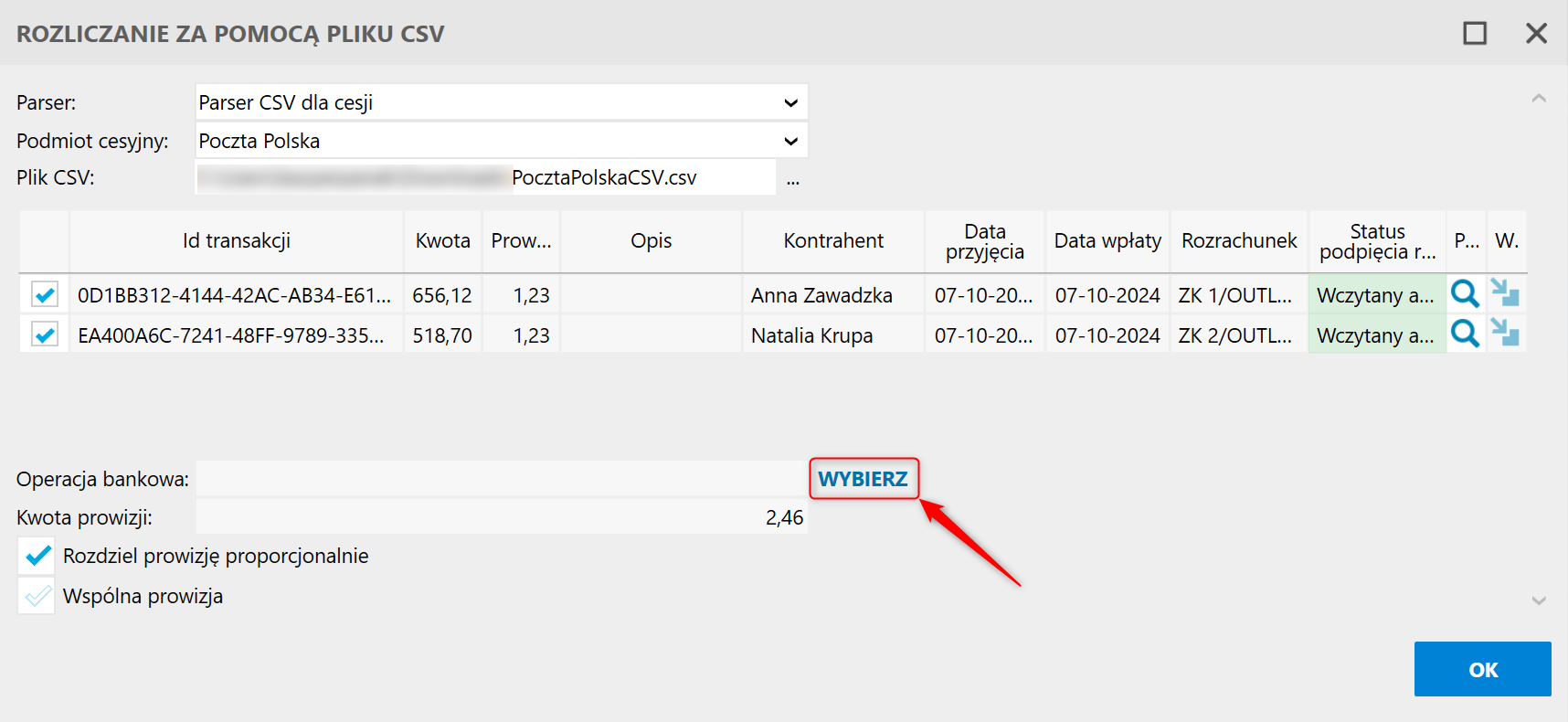Screen dimensions: 1568x722
Task: Sort by Id transakcji column header
Action: 237,241
